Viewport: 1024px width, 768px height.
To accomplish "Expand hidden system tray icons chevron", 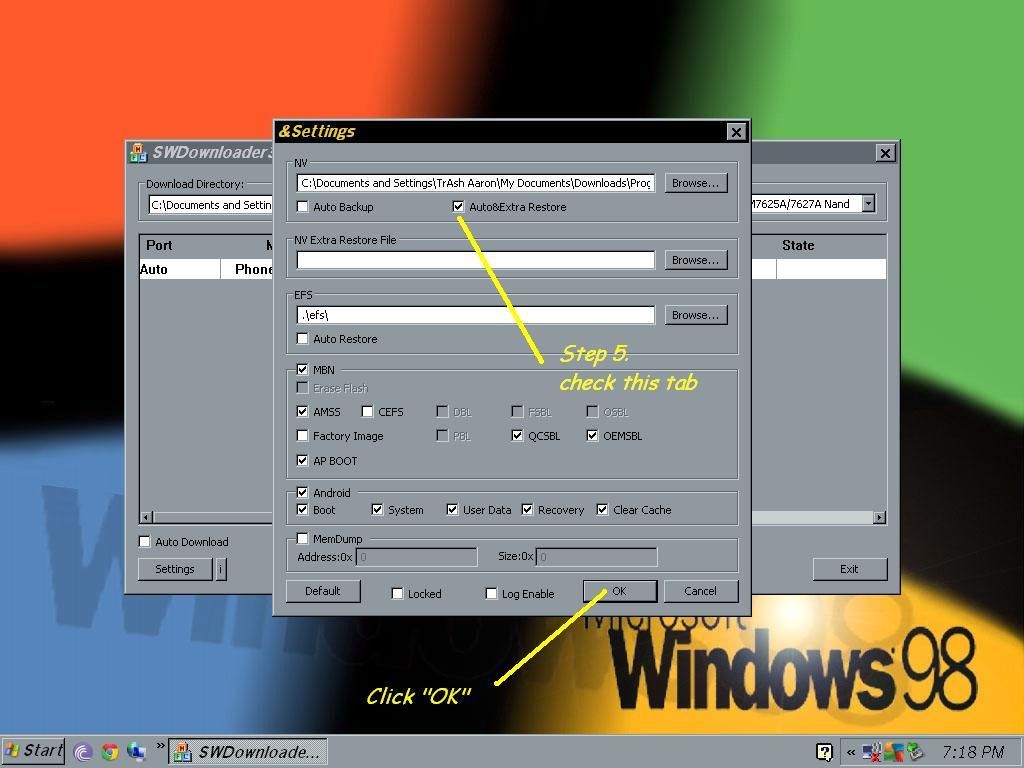I will [851, 752].
